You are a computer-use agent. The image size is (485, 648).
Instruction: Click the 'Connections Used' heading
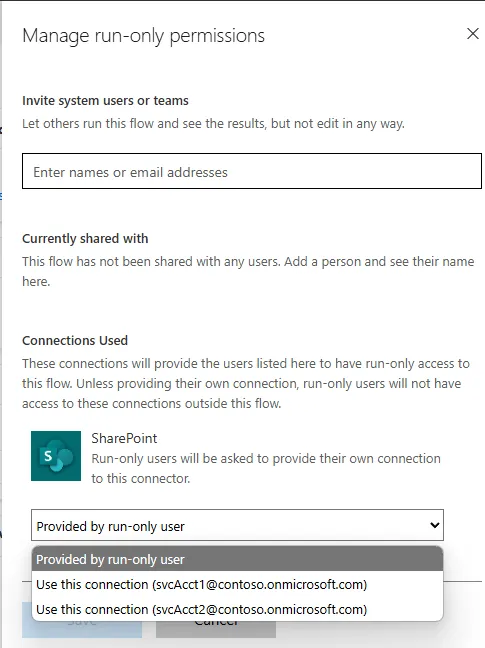(75, 341)
